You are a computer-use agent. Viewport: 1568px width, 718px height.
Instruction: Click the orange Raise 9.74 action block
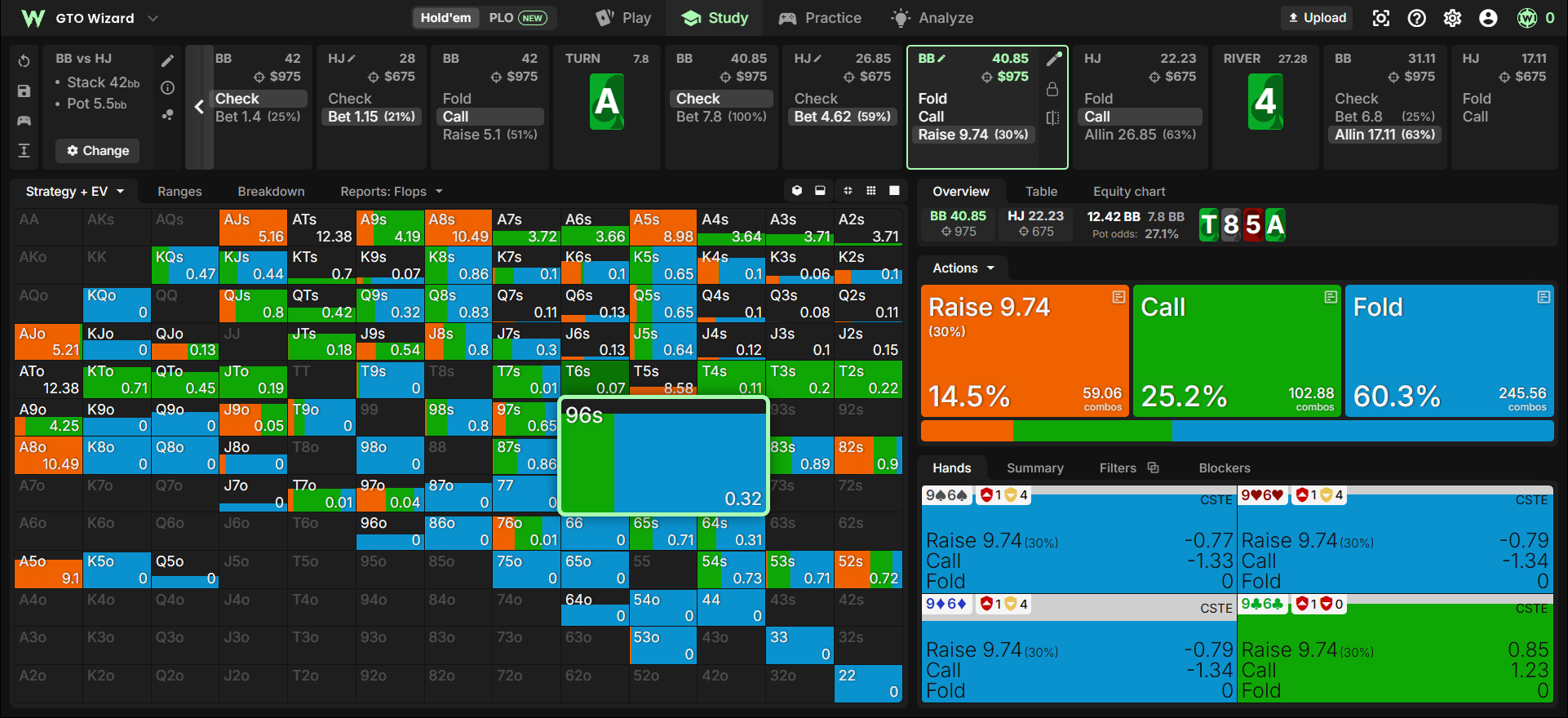click(1025, 351)
